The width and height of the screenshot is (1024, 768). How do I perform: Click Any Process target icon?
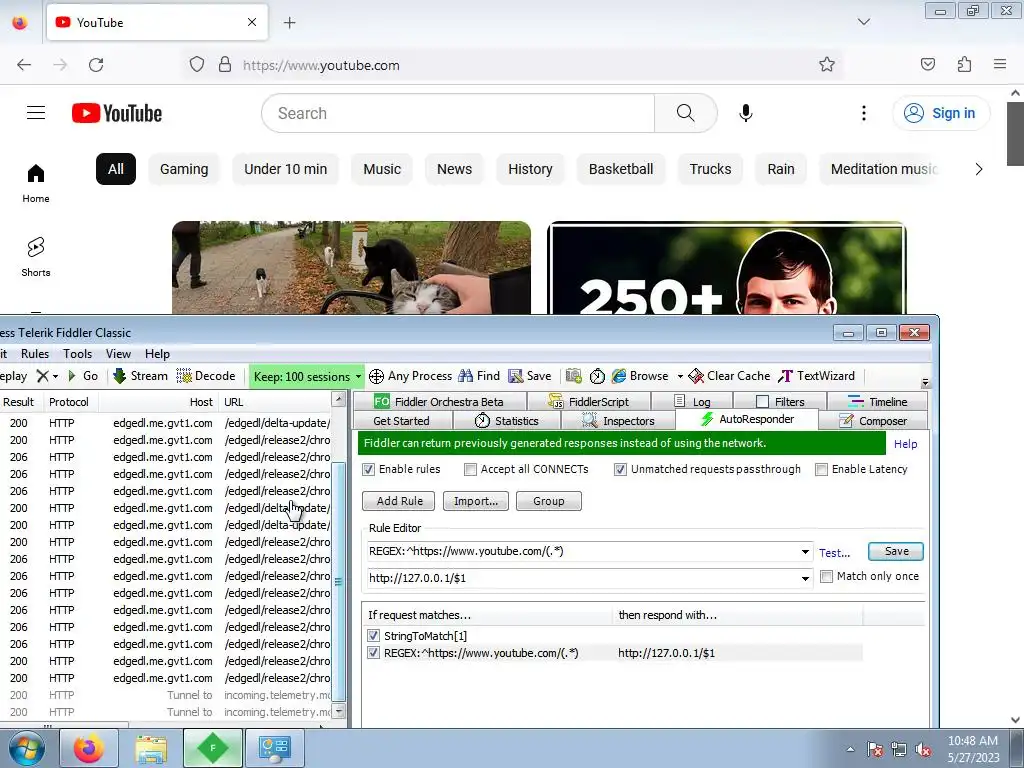(x=376, y=376)
